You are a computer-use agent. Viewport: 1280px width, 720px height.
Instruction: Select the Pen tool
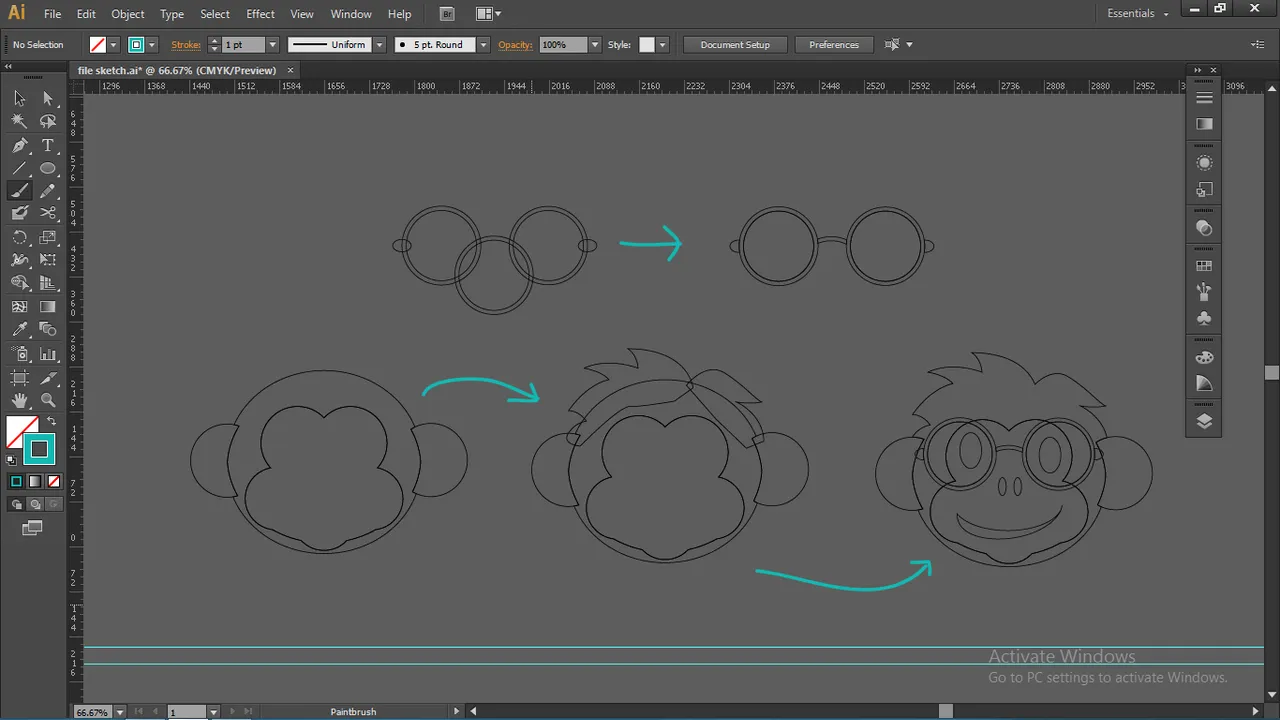(19, 145)
